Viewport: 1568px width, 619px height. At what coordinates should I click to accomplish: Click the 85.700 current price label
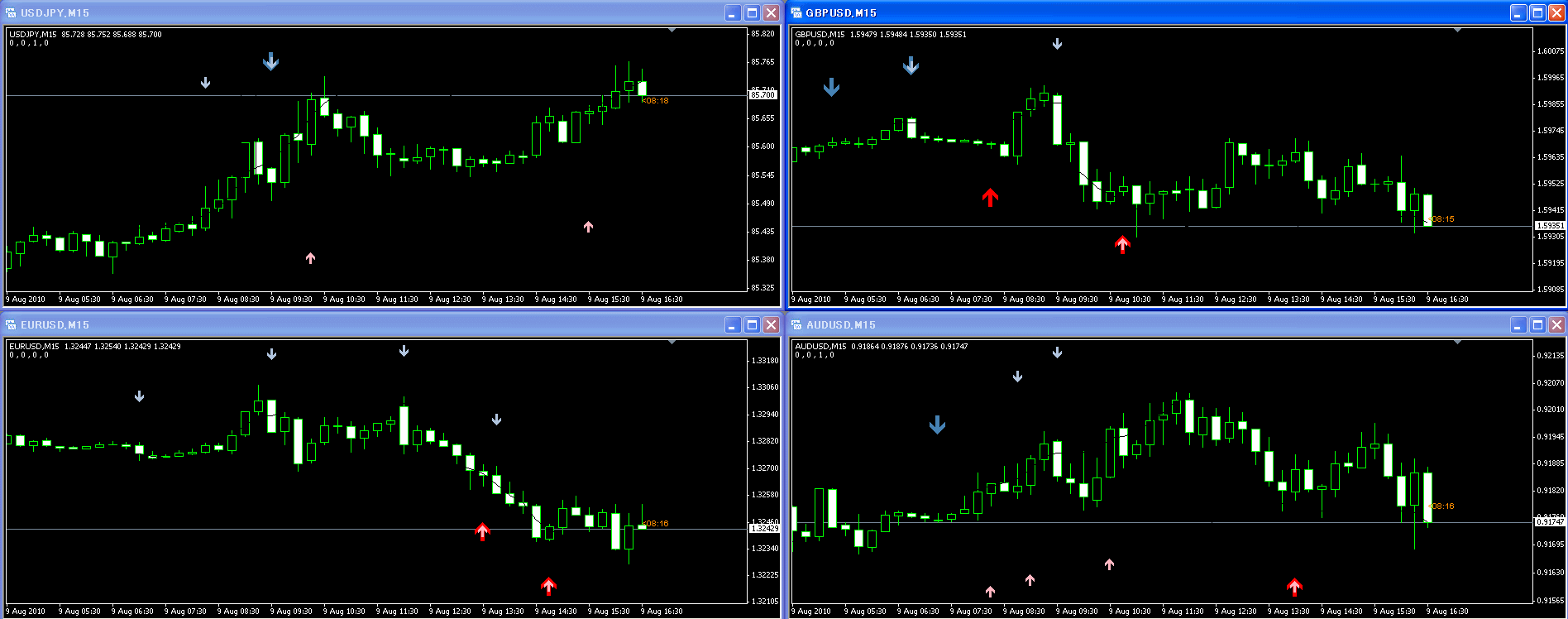tap(762, 95)
